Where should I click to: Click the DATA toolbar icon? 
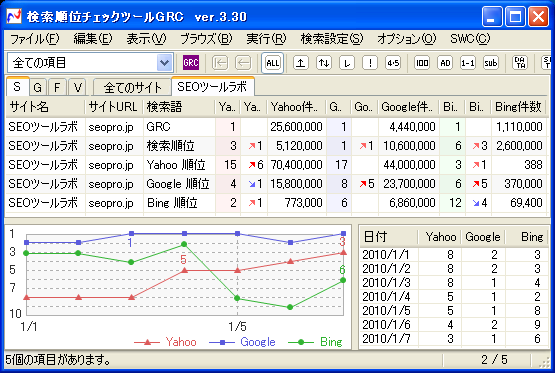point(520,63)
